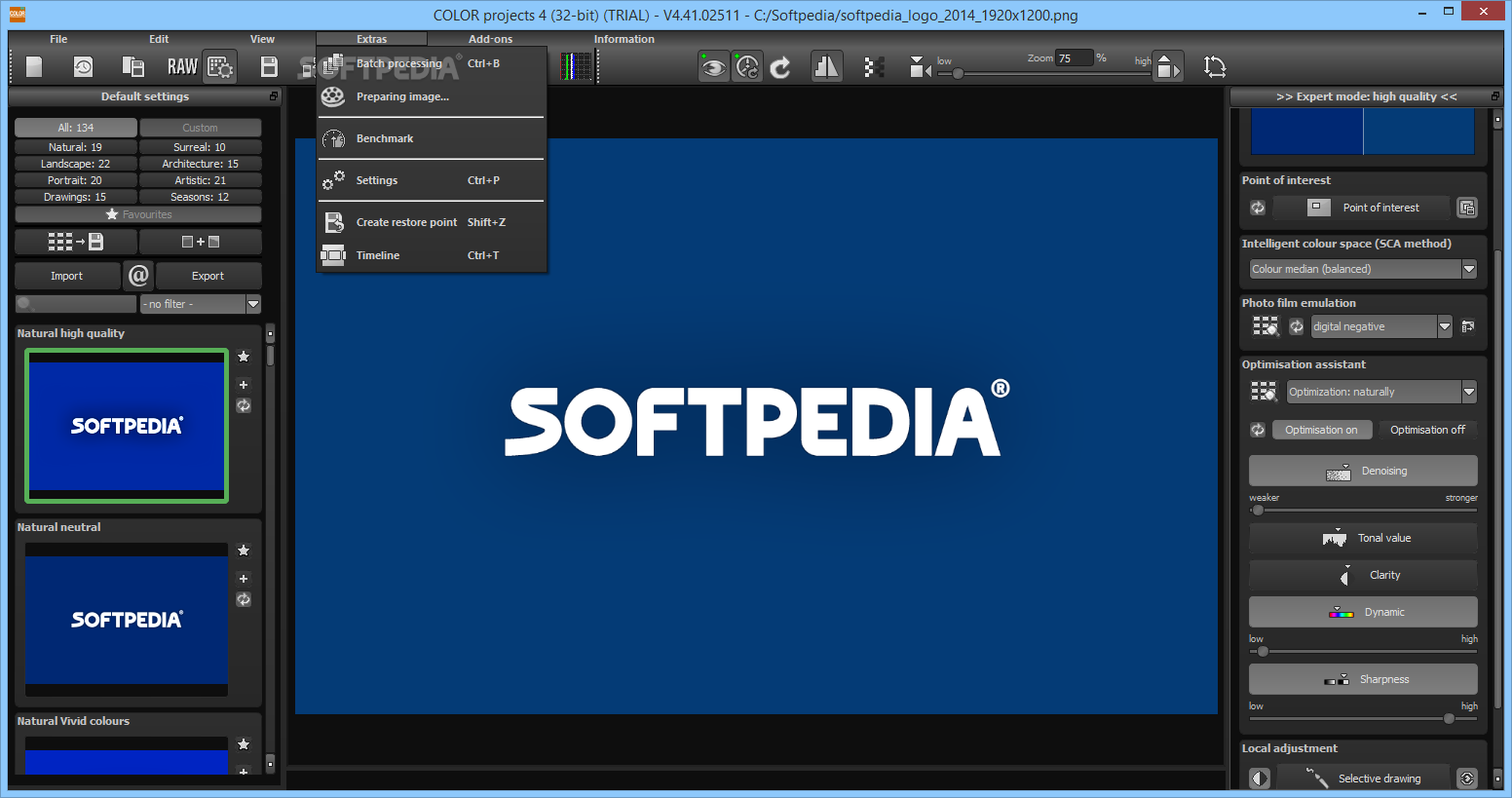Open Timeline from Extras menu
The width and height of the screenshot is (1512, 798).
pos(431,255)
